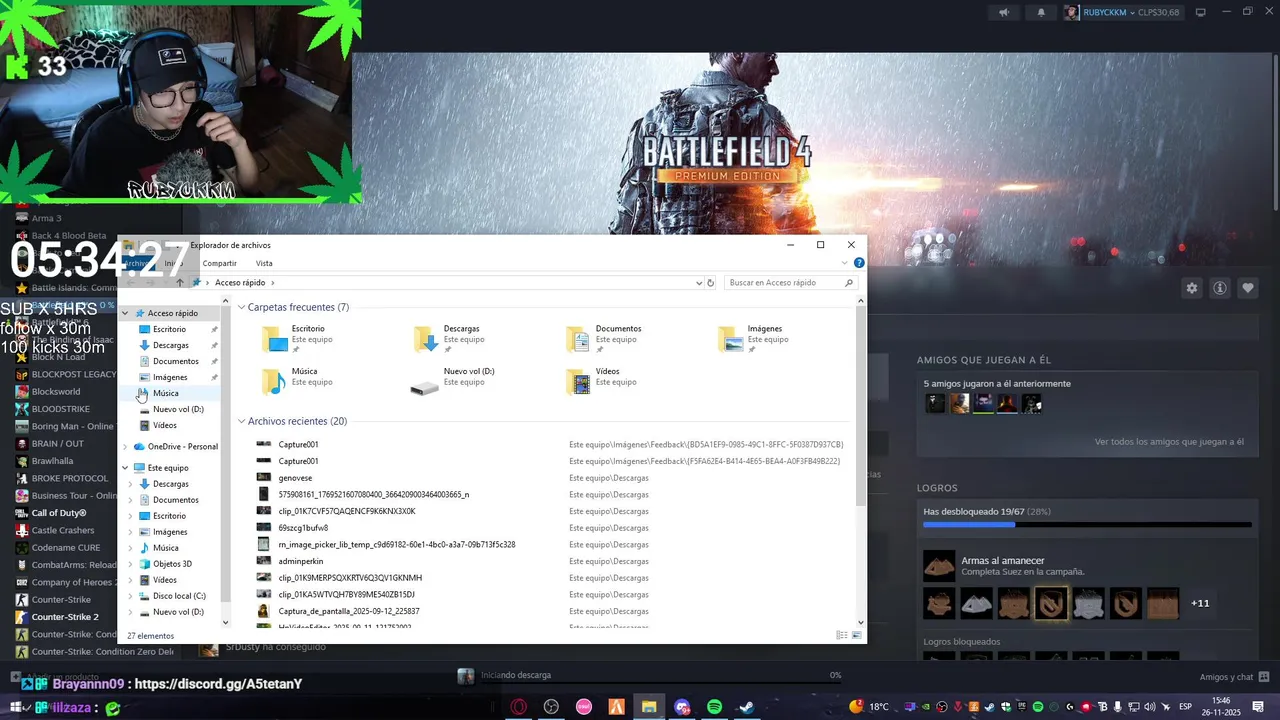This screenshot has width=1280, height=720.
Task: Go up one folder level arrow
Action: pyautogui.click(x=180, y=283)
